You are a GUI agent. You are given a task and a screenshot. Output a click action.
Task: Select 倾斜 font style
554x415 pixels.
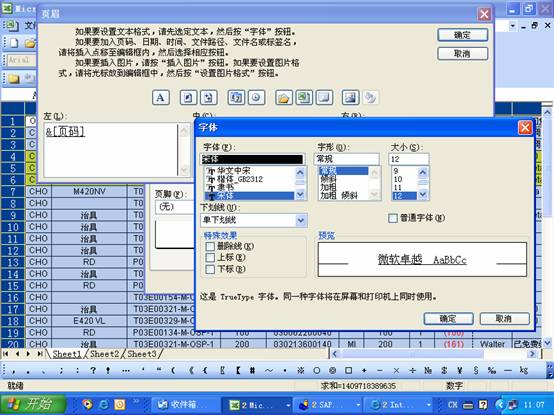point(343,179)
